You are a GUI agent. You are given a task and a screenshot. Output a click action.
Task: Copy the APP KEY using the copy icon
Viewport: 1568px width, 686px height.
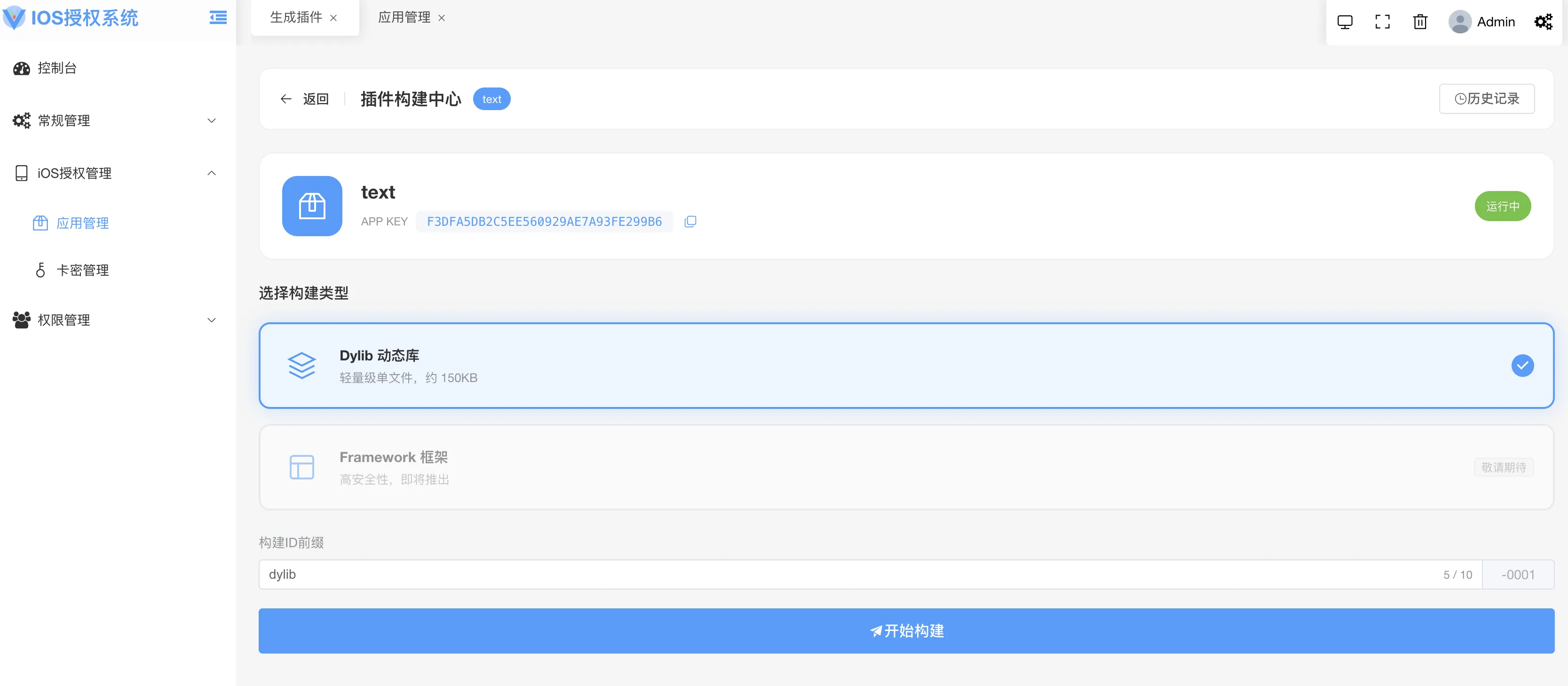point(689,222)
